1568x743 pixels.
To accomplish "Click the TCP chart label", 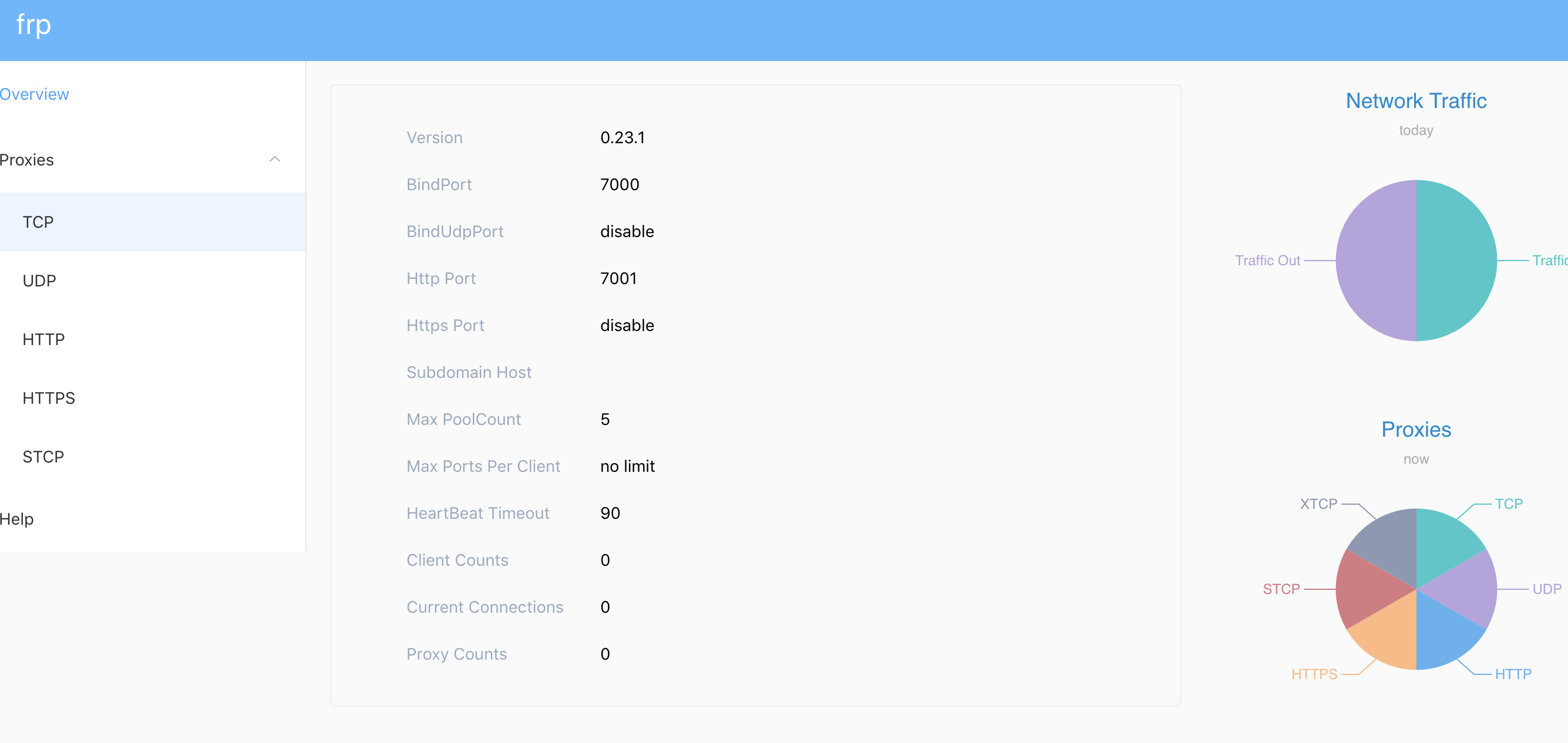I will click(x=1509, y=504).
